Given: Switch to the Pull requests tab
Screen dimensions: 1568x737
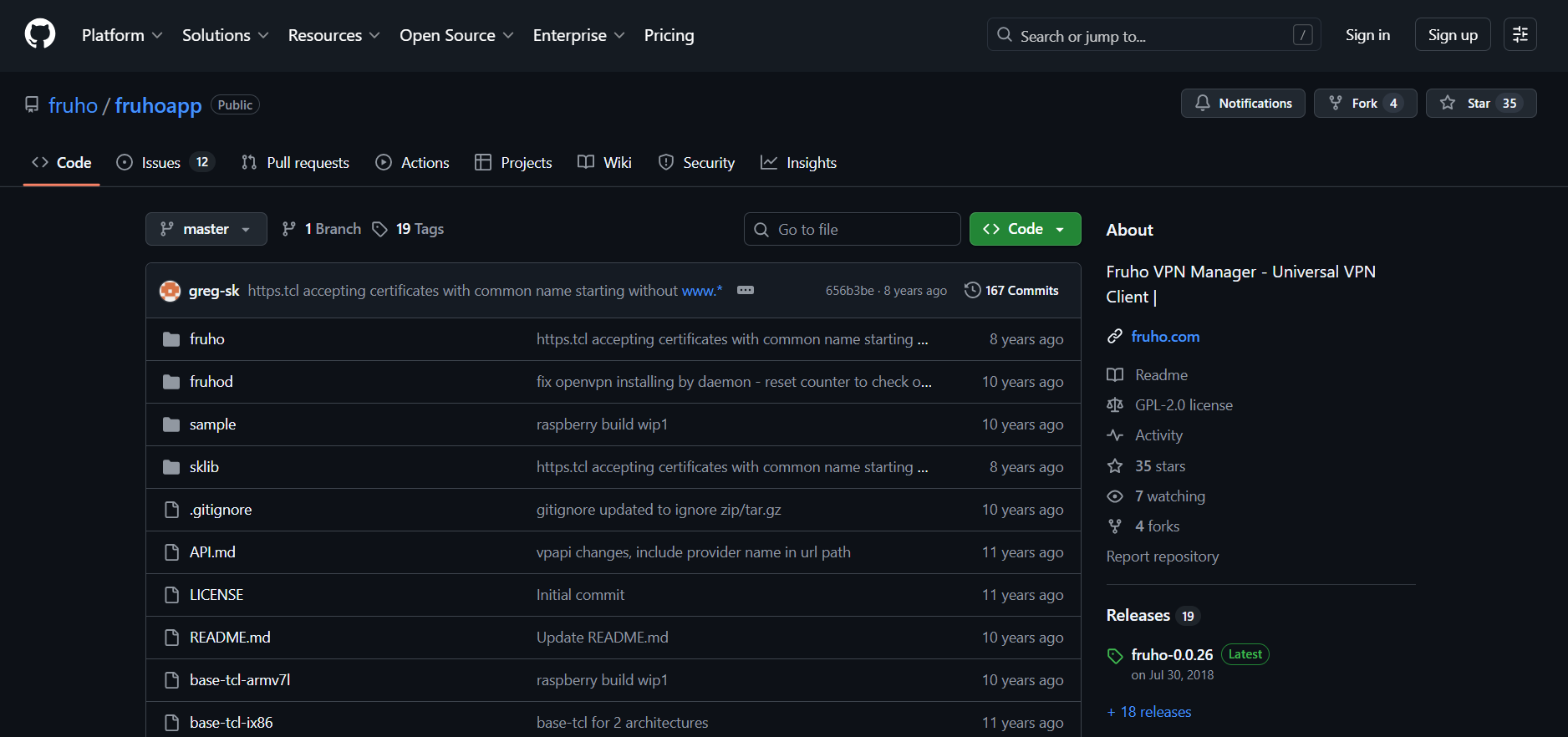Looking at the screenshot, I should 295,162.
